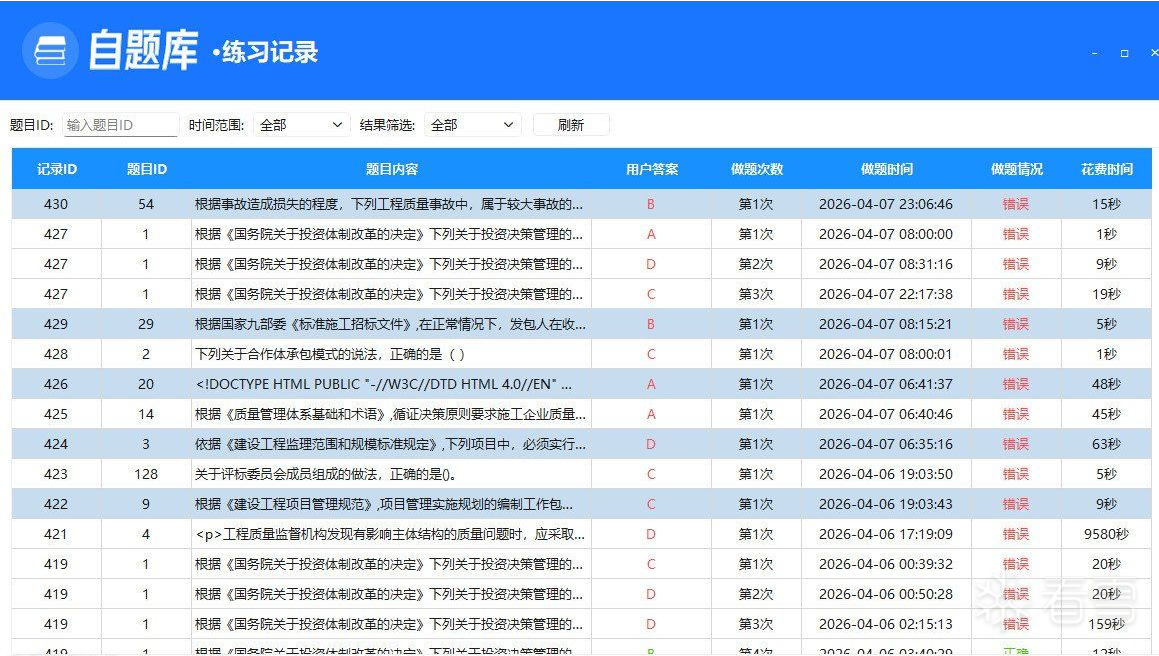Click the 159秒 time spent cell
This screenshot has width=1159, height=656.
pyautogui.click(x=1107, y=624)
